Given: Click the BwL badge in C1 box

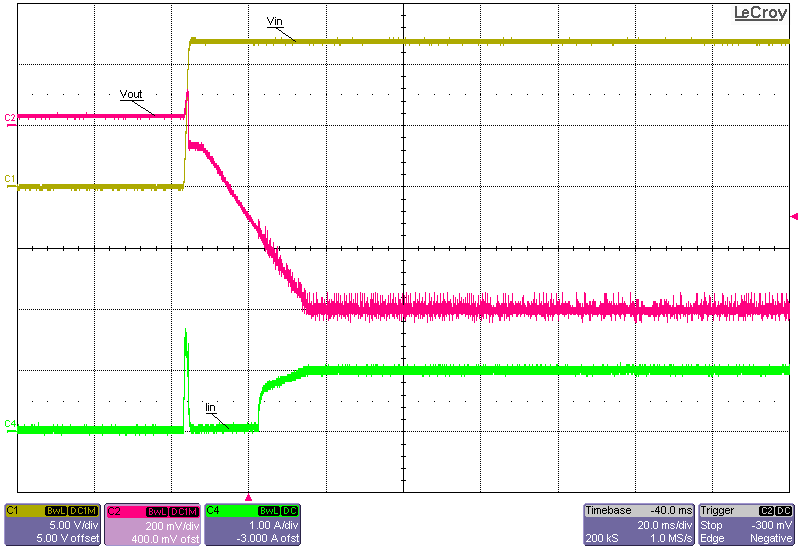Looking at the screenshot, I should point(56,511).
